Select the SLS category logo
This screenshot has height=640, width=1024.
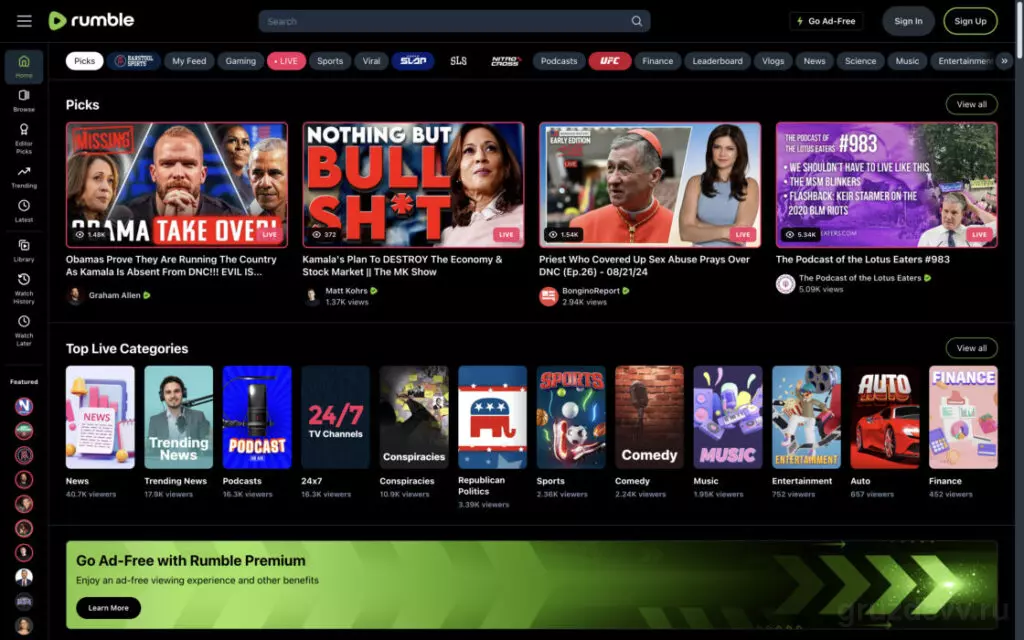[x=458, y=61]
